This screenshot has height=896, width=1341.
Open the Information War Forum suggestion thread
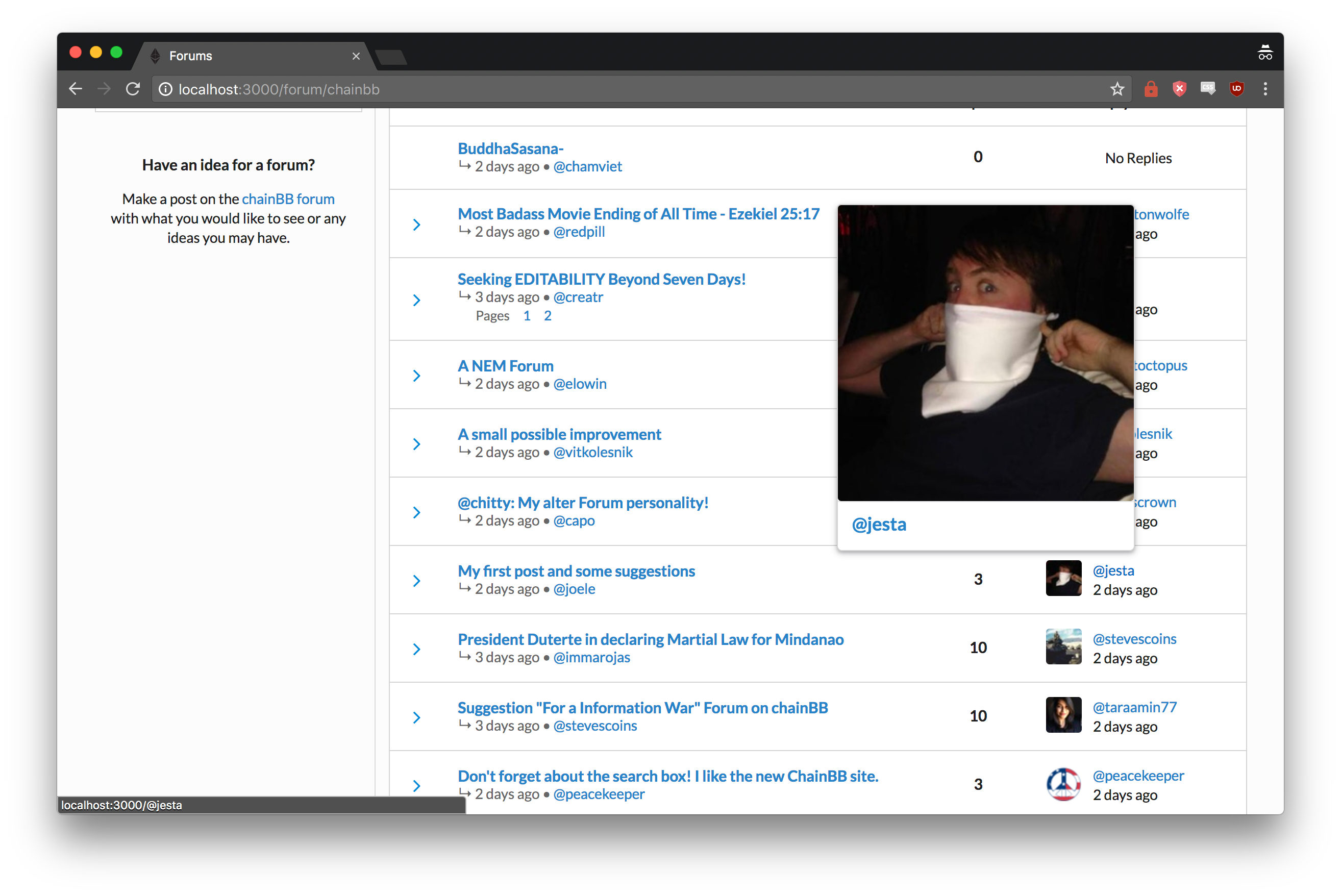[x=642, y=707]
